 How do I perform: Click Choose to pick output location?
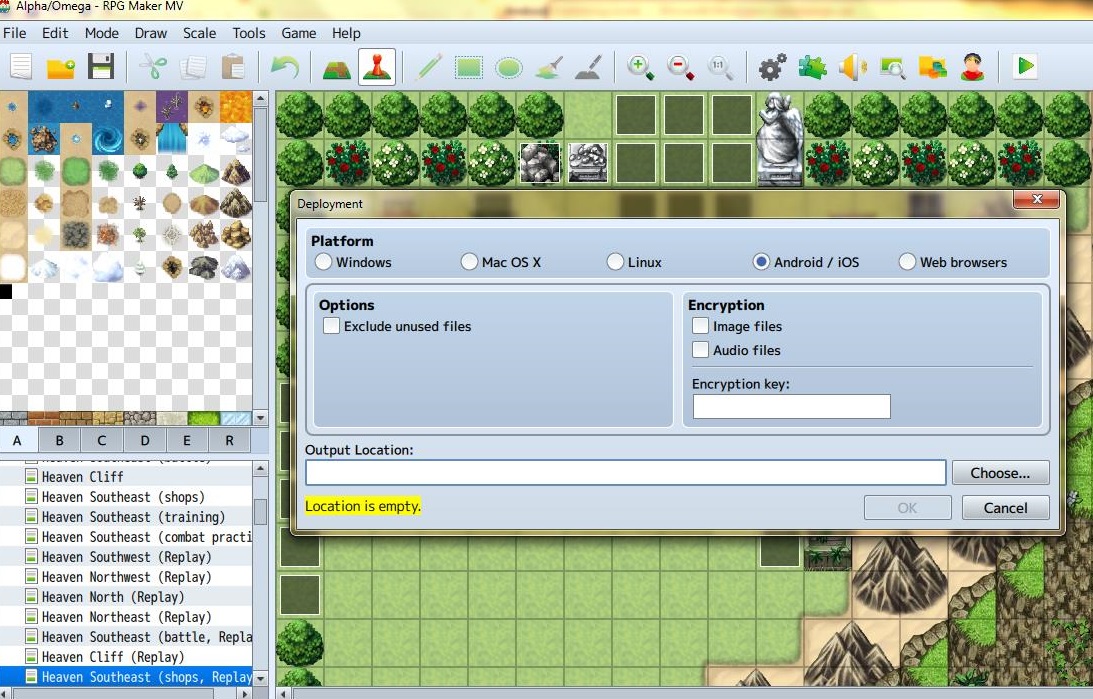[x=1000, y=472]
